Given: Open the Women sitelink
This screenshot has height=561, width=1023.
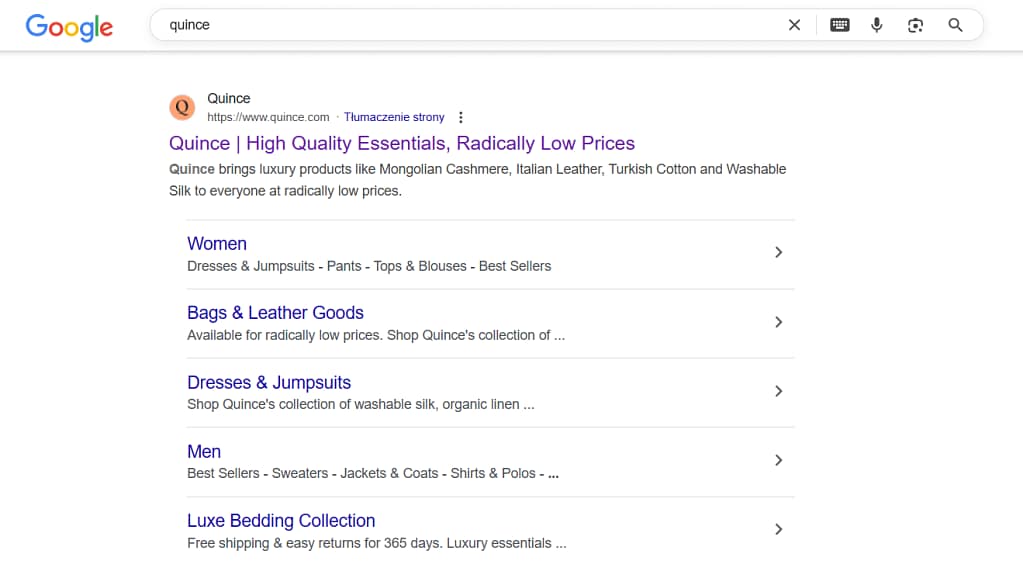Looking at the screenshot, I should [217, 243].
